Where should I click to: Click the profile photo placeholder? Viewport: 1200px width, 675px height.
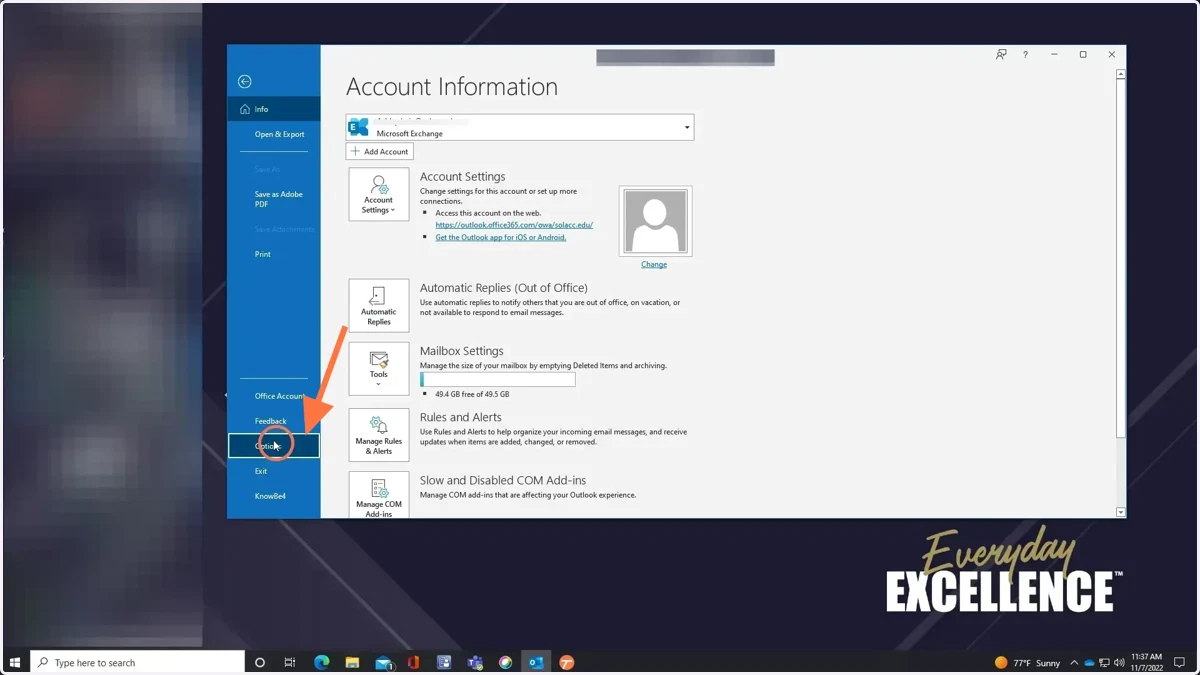(x=655, y=221)
